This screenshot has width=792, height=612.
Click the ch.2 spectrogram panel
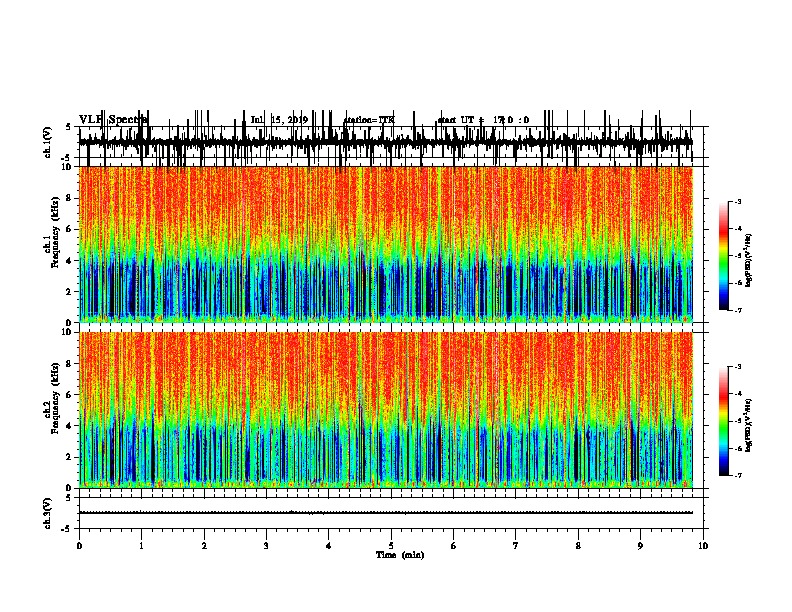pos(386,410)
